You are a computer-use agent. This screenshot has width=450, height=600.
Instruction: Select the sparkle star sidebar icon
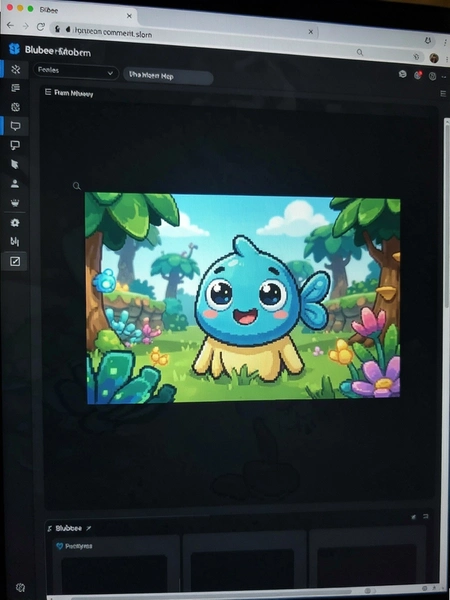point(15,69)
